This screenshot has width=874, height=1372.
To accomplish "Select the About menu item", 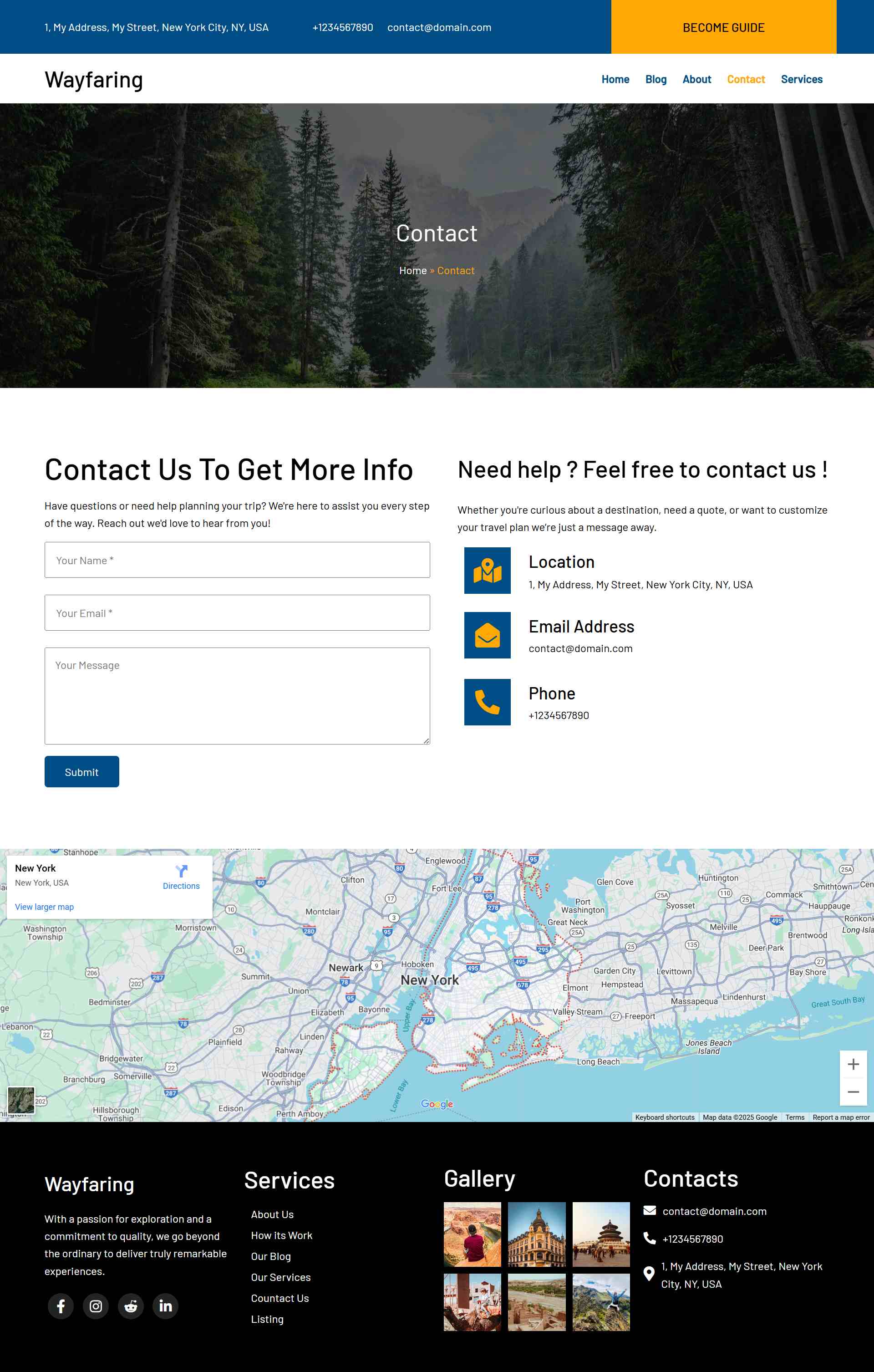I will 697,79.
